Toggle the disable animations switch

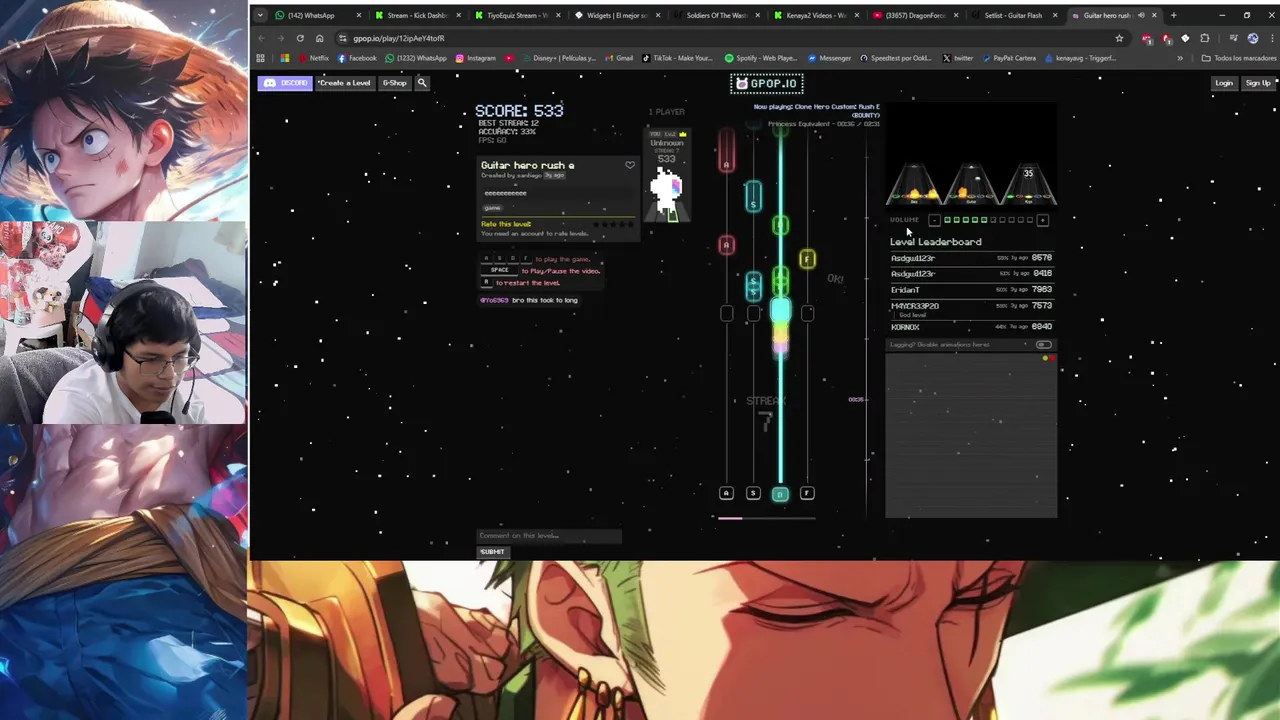pos(1043,345)
